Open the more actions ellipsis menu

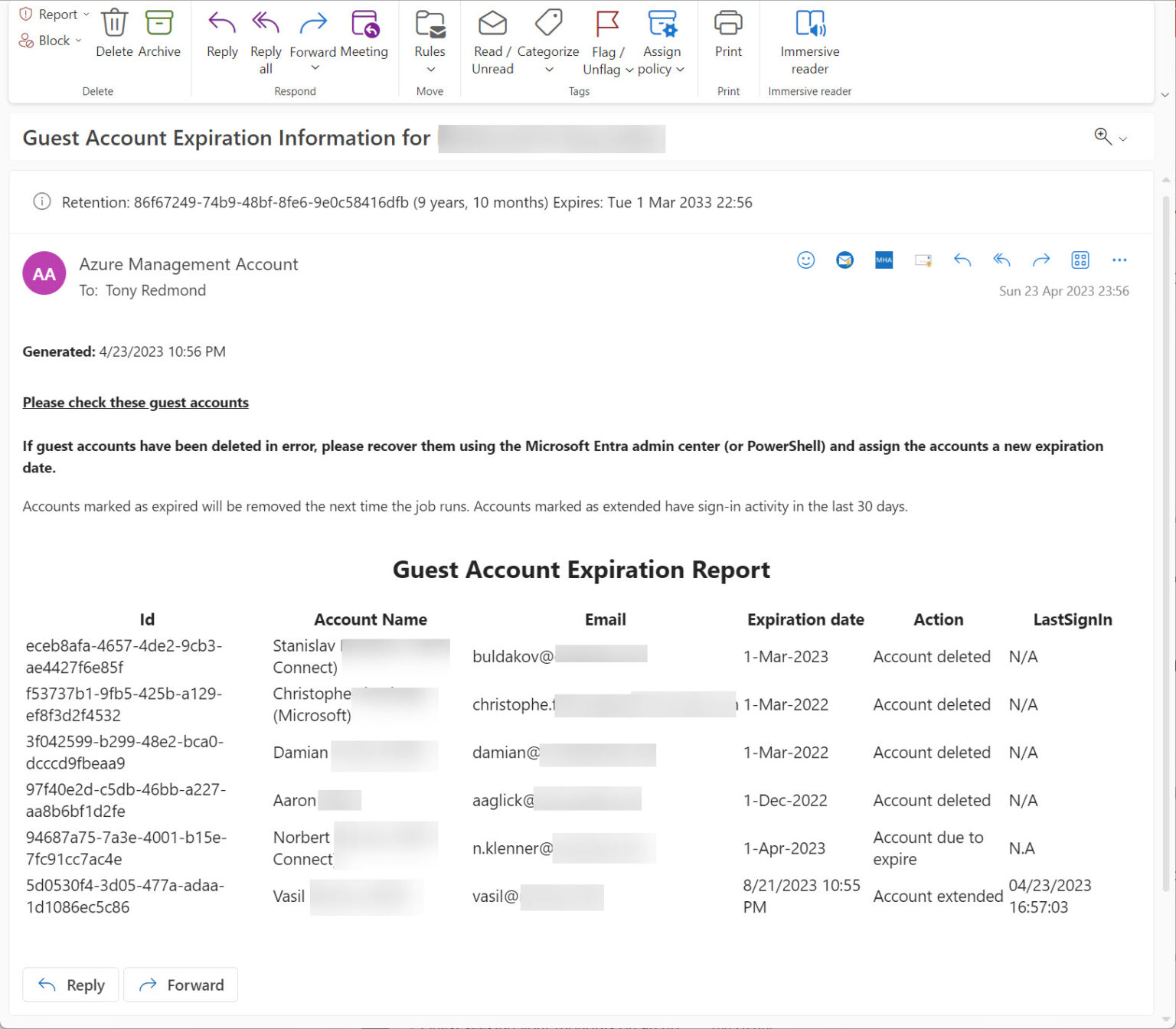[1119, 260]
